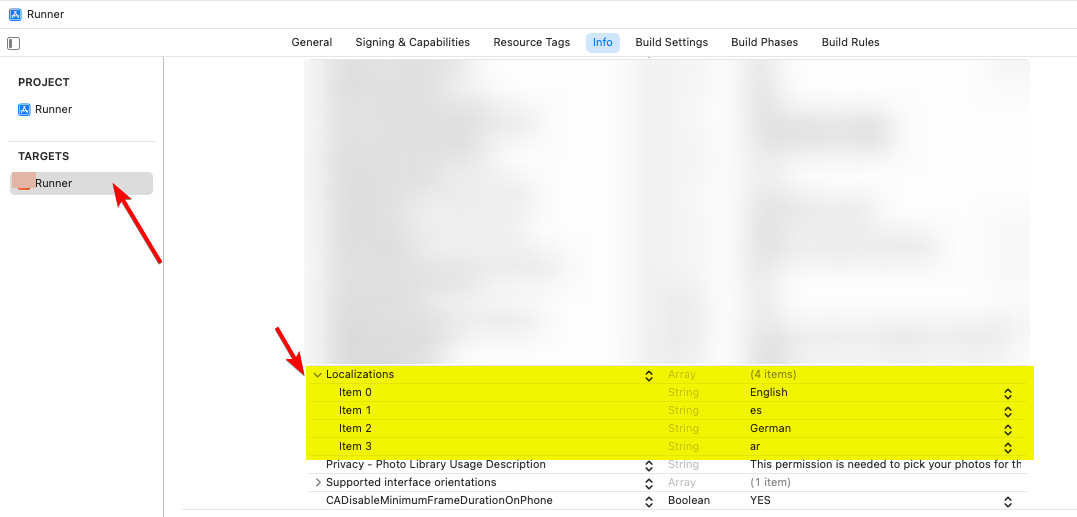Open key stepper for Privacy Photo Library row
This screenshot has height=517, width=1077.
pyautogui.click(x=648, y=466)
